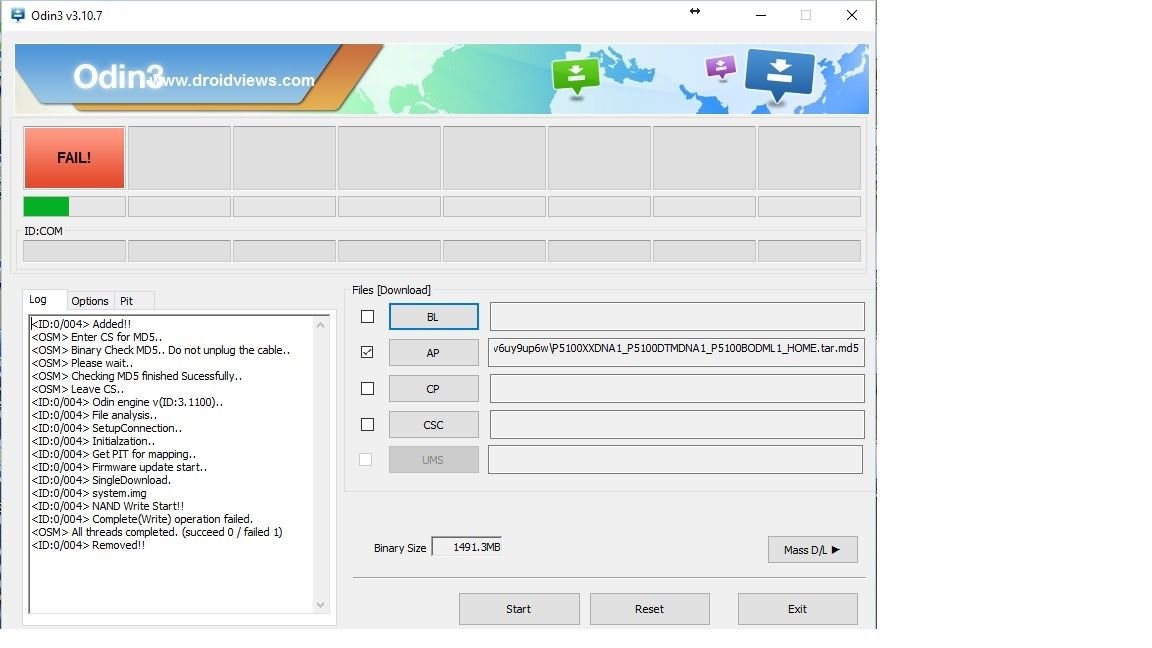Switch to the Log tab

click(x=38, y=300)
